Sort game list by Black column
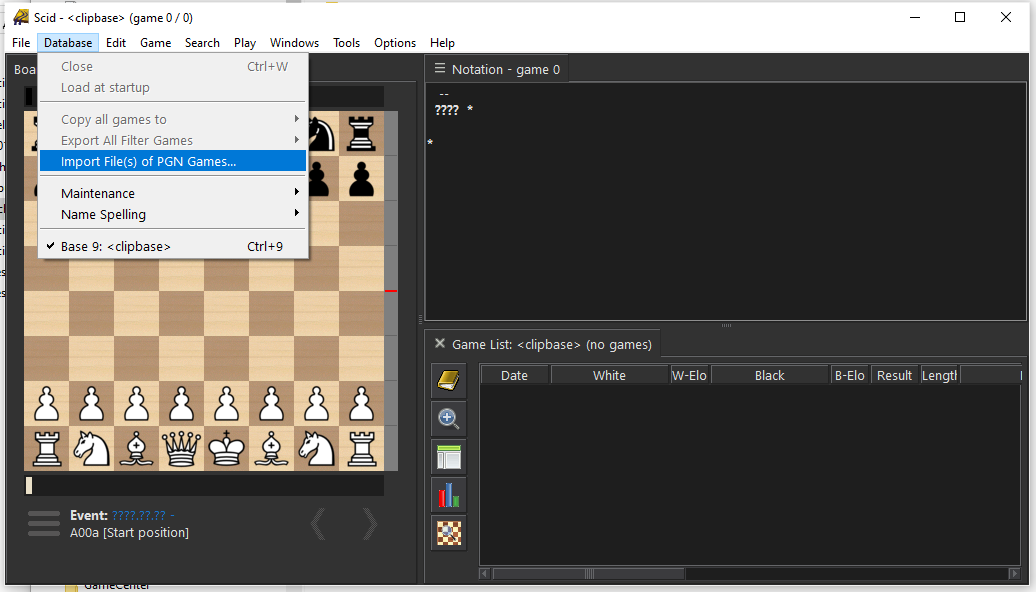 tap(770, 375)
